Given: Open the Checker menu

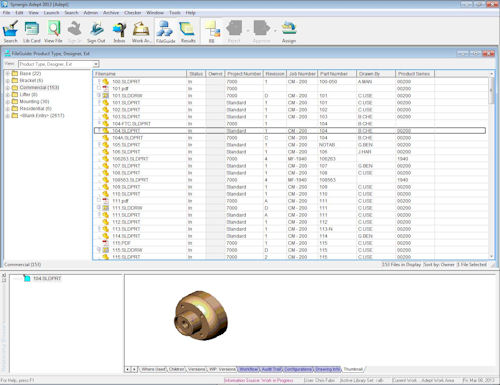Looking at the screenshot, I should click(x=133, y=13).
